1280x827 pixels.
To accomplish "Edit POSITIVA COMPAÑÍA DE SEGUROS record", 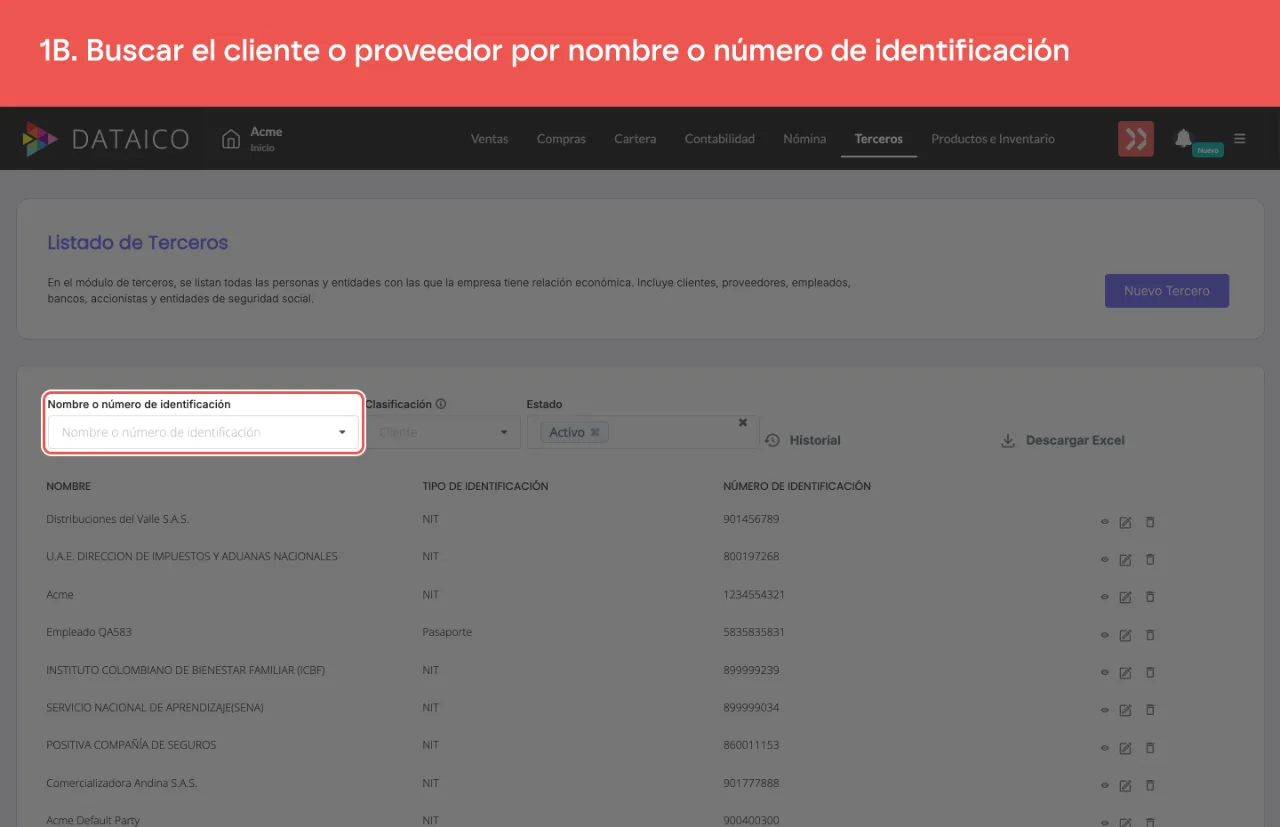I will coord(1125,748).
